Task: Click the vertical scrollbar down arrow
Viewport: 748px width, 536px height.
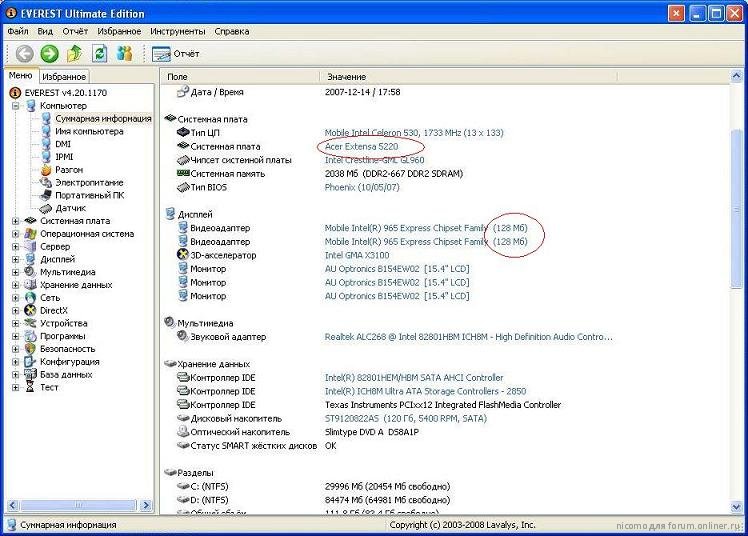Action: 736,507
